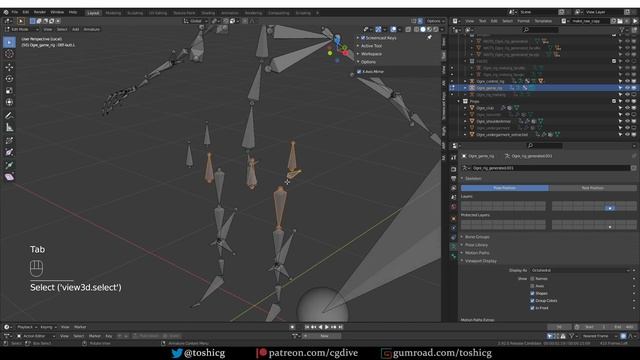Switch to solid viewport shading
This screenshot has height=360, width=640.
tap(423, 29)
